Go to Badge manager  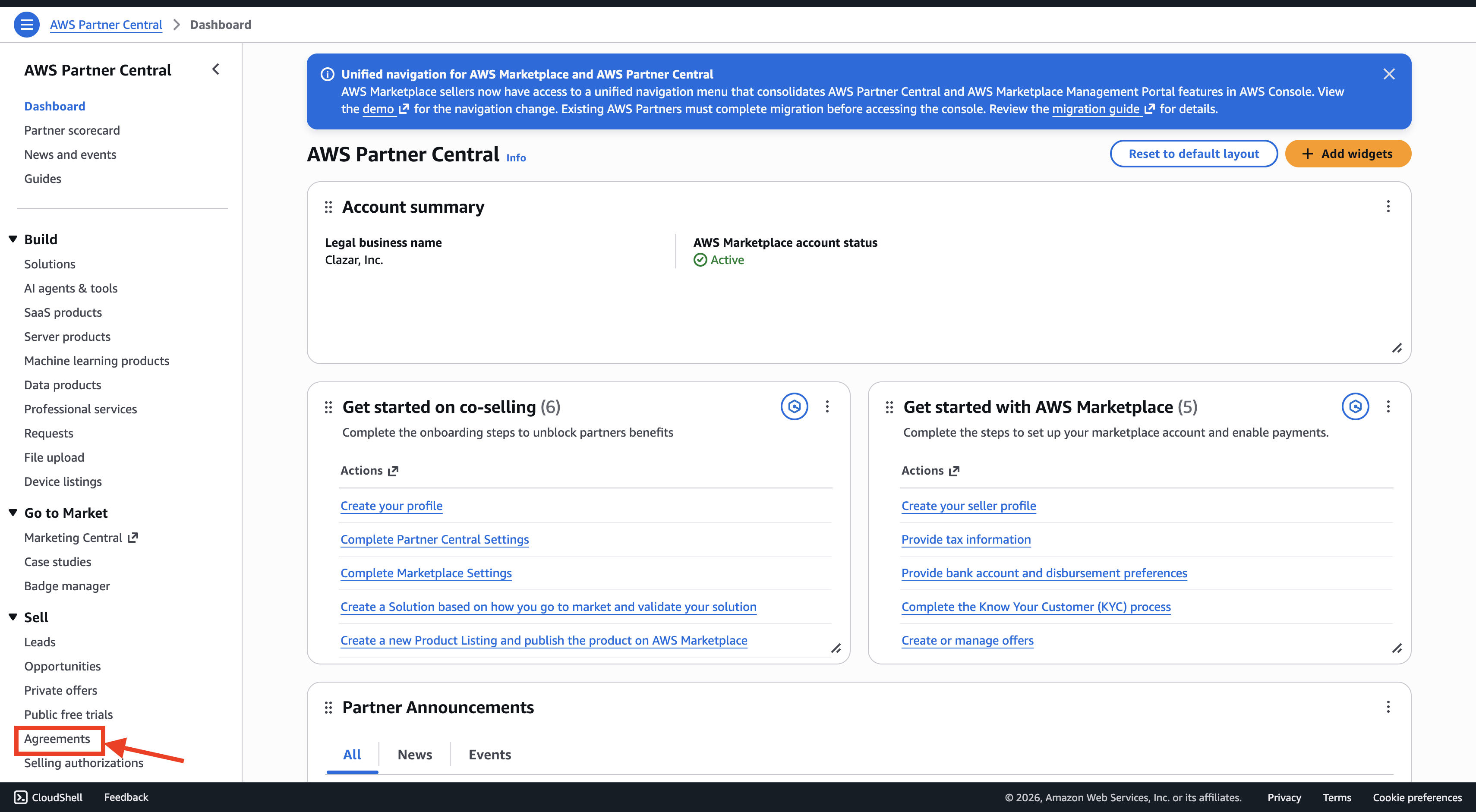click(x=67, y=586)
